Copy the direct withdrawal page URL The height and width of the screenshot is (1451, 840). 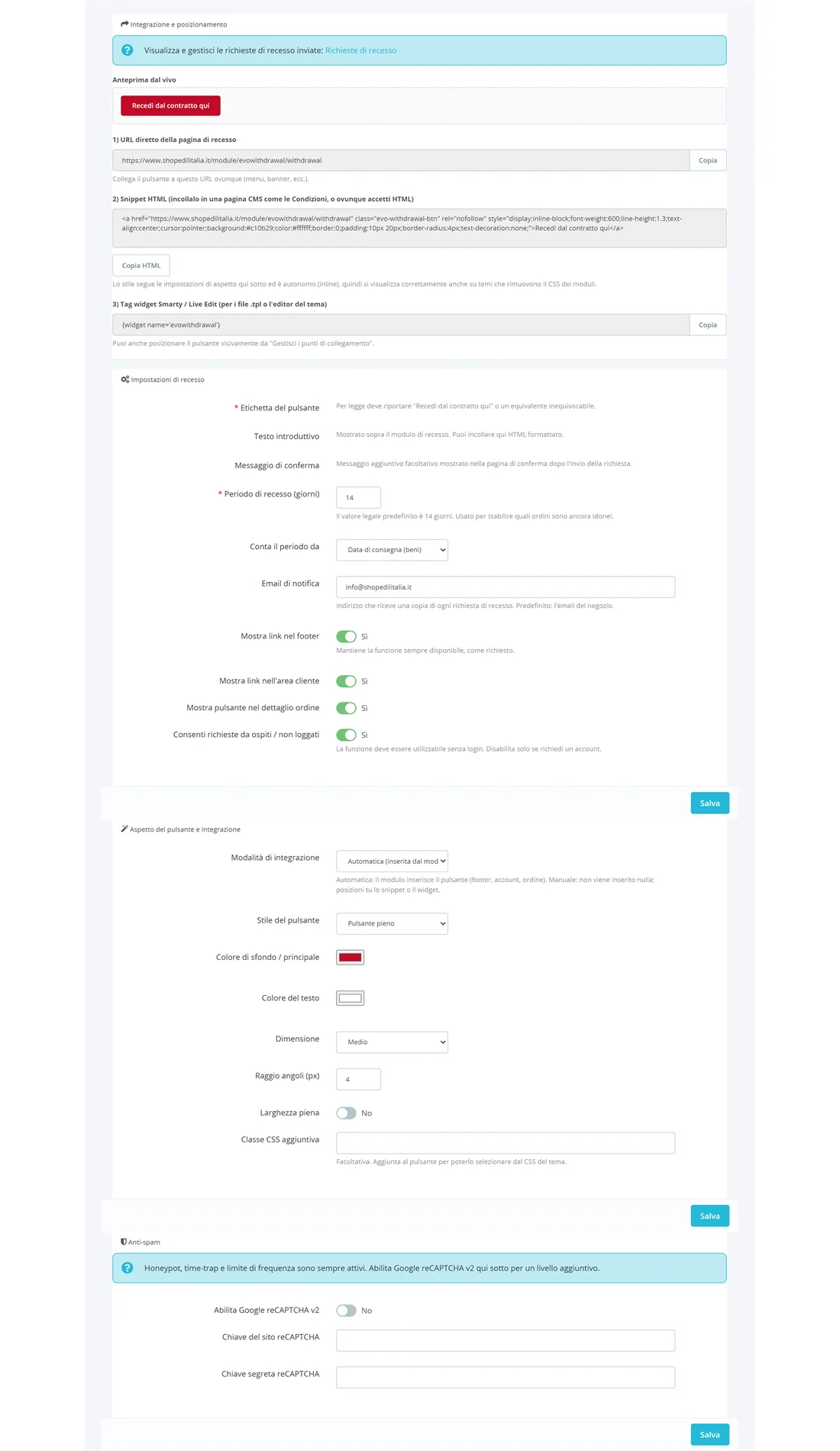(x=708, y=160)
